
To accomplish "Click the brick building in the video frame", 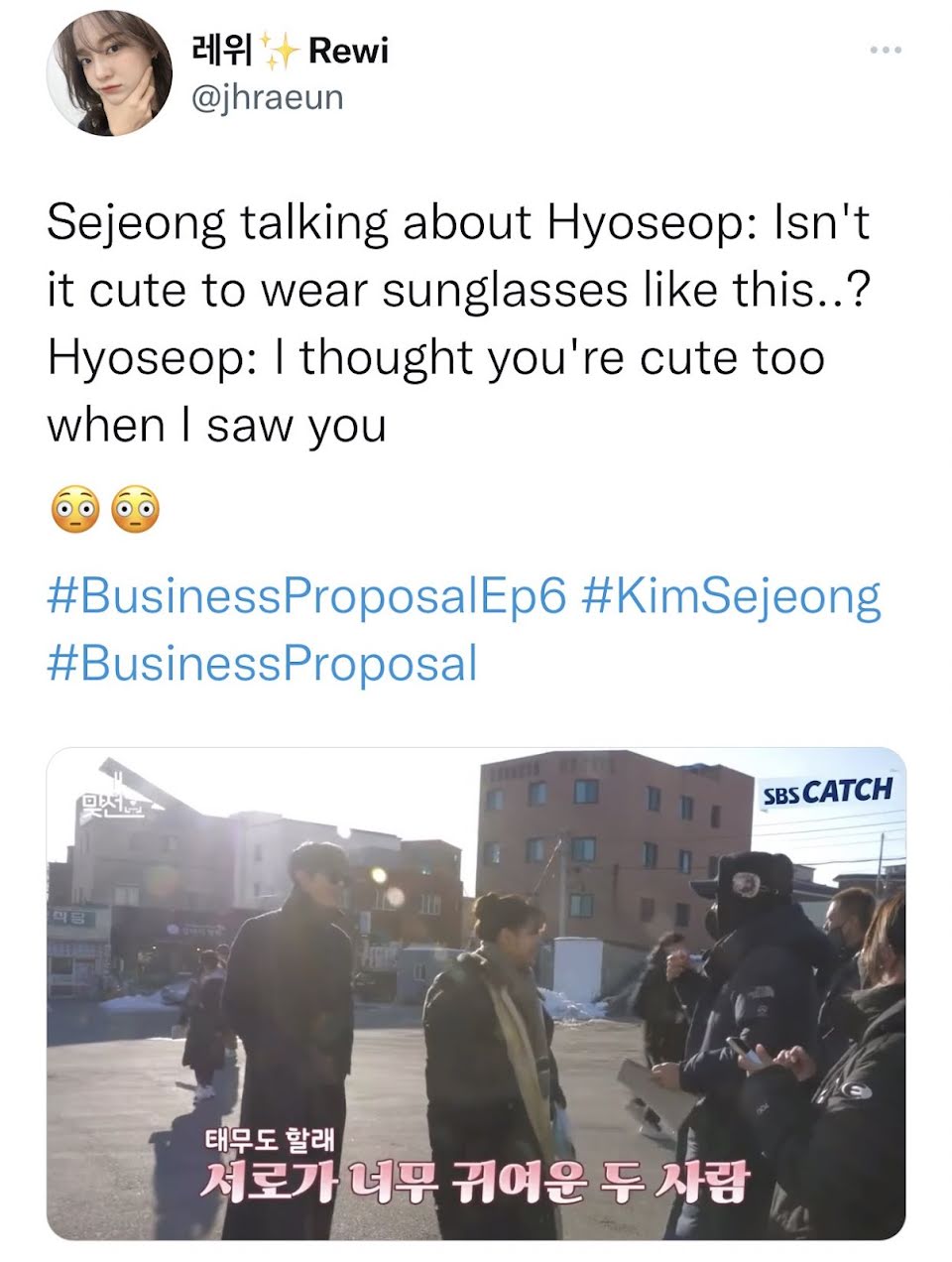I will coord(615,855).
